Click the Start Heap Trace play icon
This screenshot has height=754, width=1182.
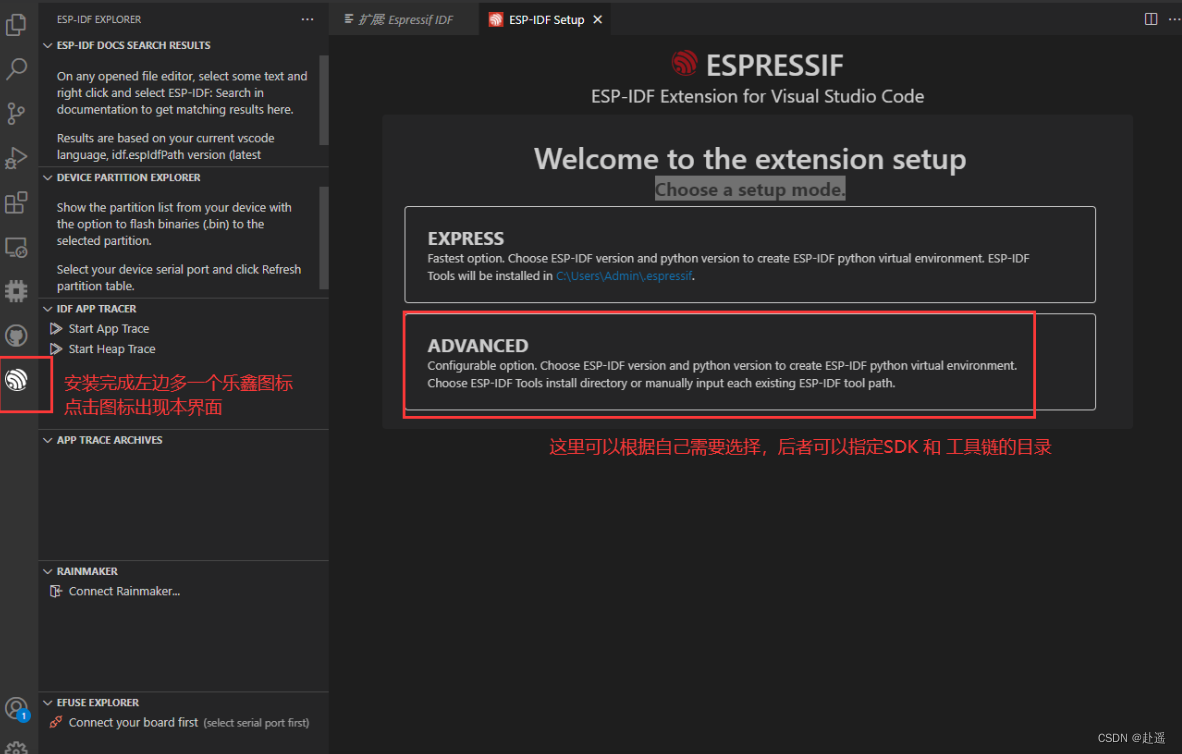click(x=56, y=349)
